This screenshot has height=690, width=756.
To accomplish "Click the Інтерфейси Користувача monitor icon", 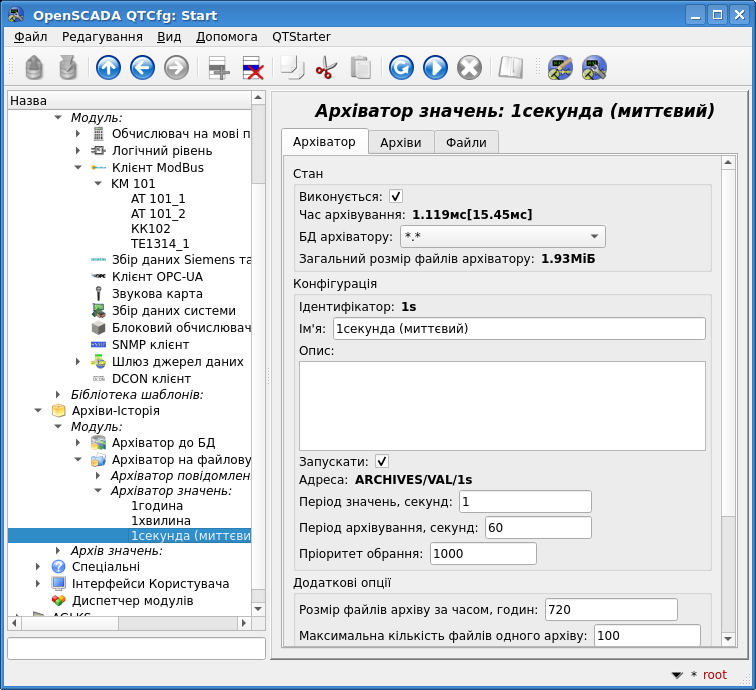I will pos(58,583).
